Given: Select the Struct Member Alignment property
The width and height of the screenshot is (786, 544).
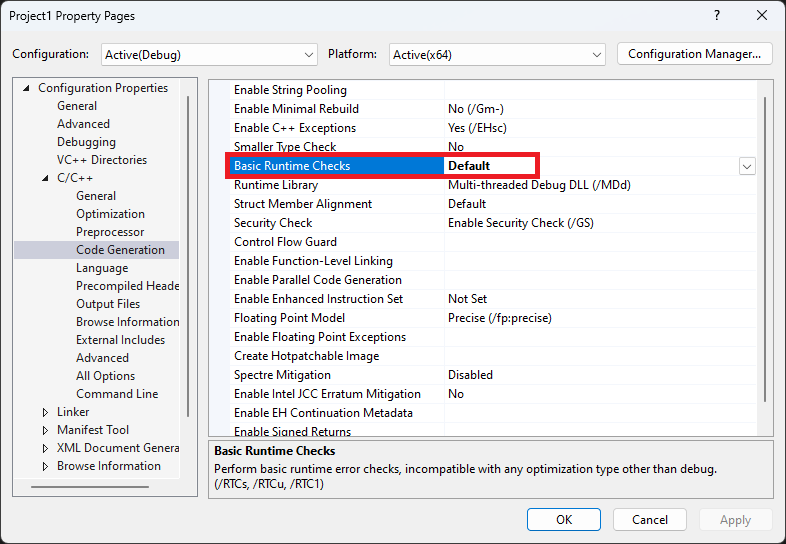Looking at the screenshot, I should coord(303,204).
